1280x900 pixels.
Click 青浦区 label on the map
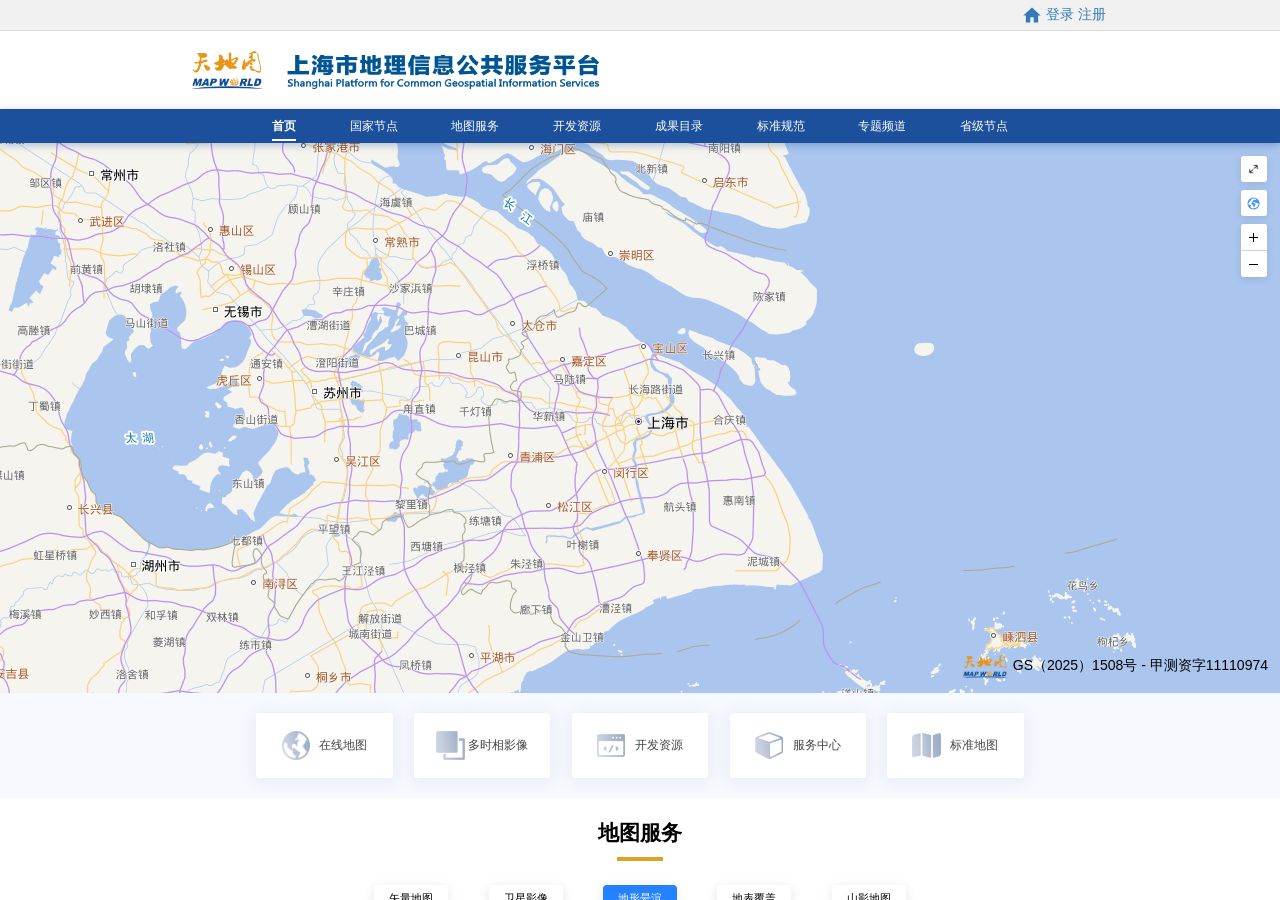pos(537,457)
